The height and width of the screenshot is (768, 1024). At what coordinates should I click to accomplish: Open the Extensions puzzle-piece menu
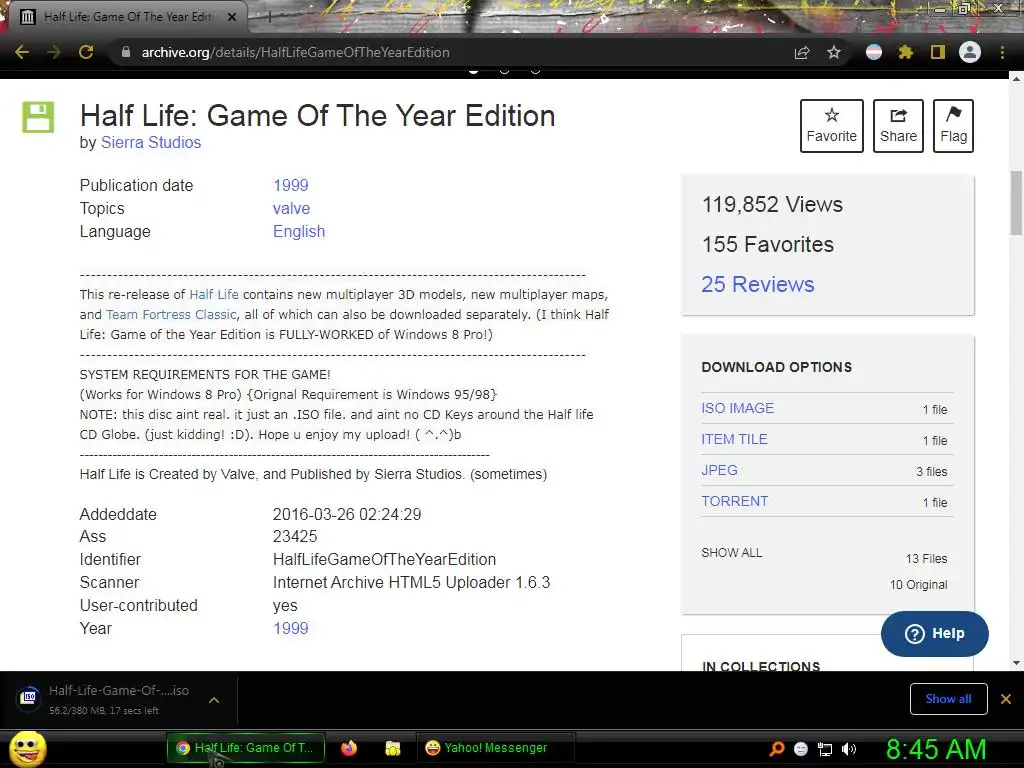coord(906,52)
